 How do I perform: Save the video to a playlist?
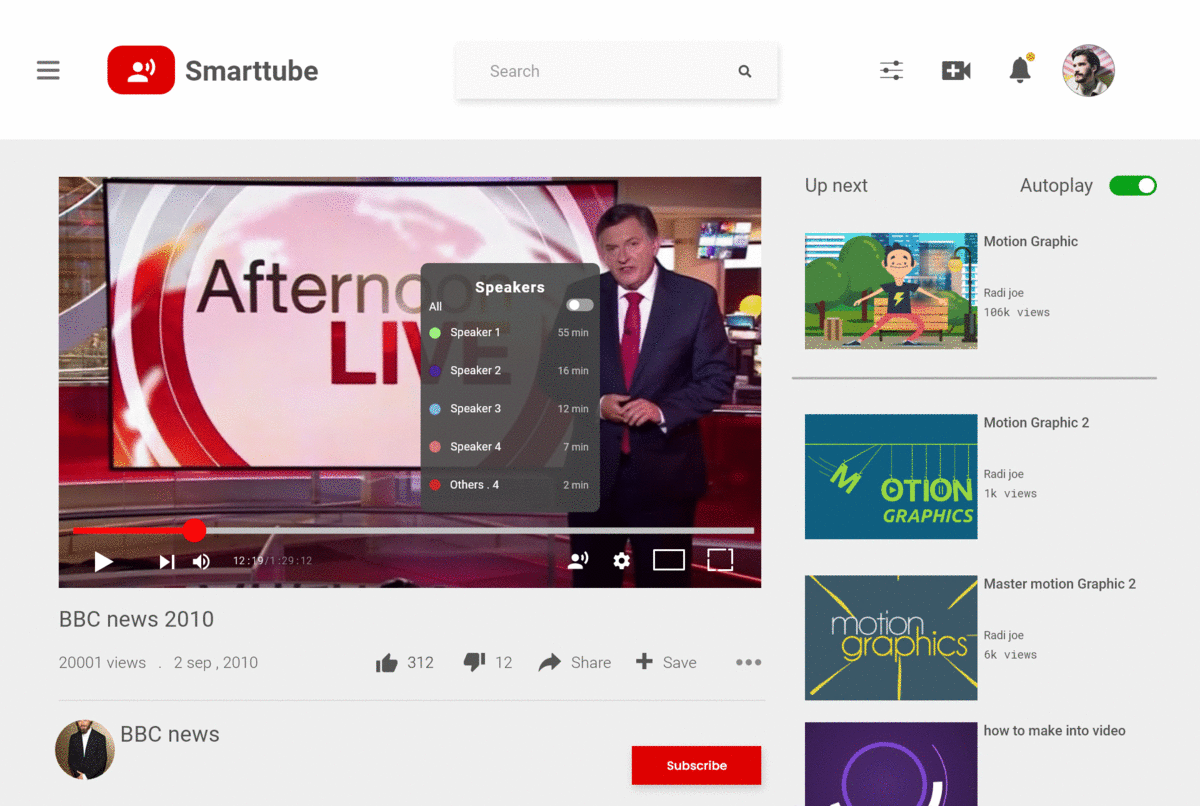point(666,662)
